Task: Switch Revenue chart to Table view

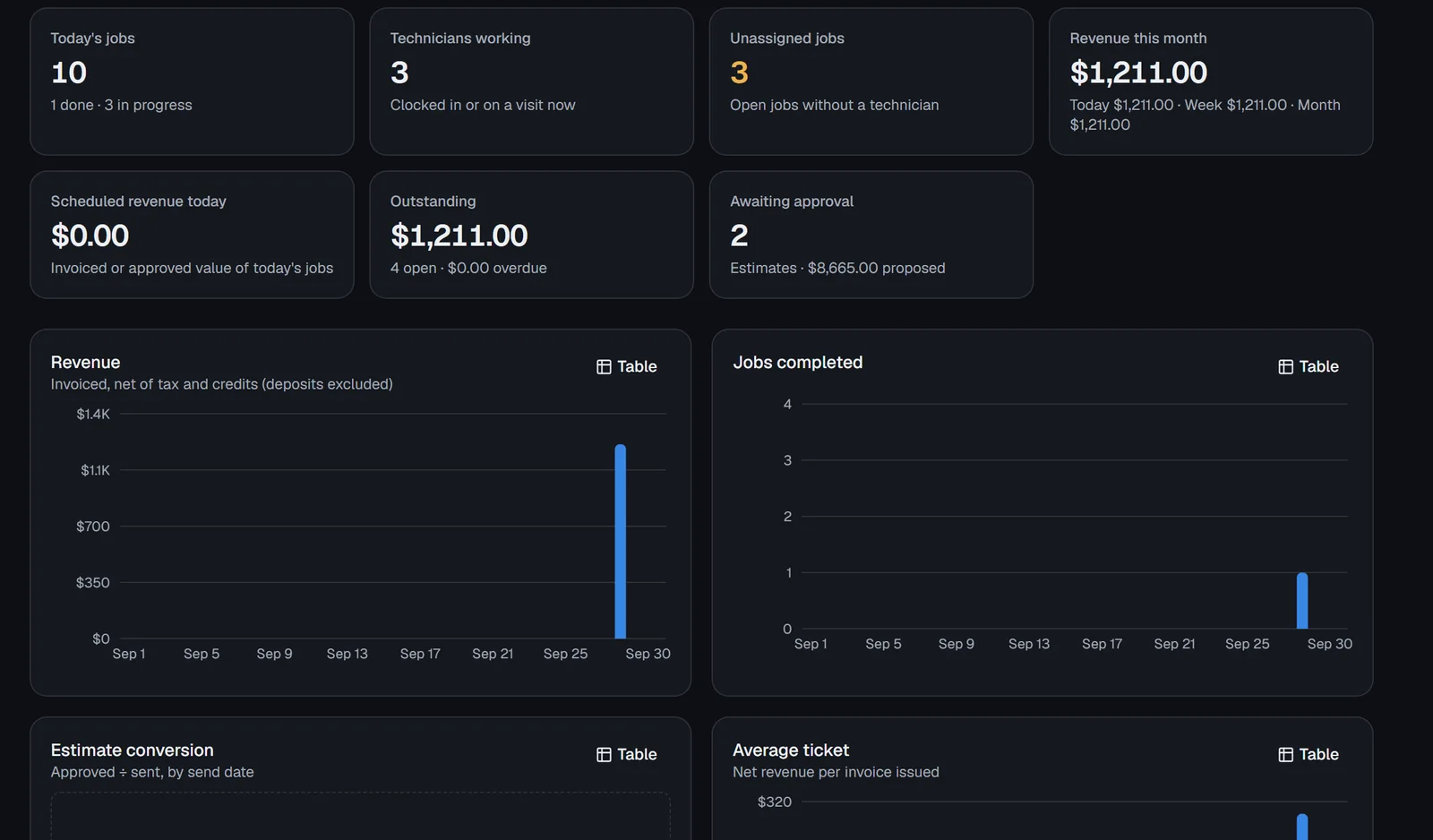Action: pos(627,367)
